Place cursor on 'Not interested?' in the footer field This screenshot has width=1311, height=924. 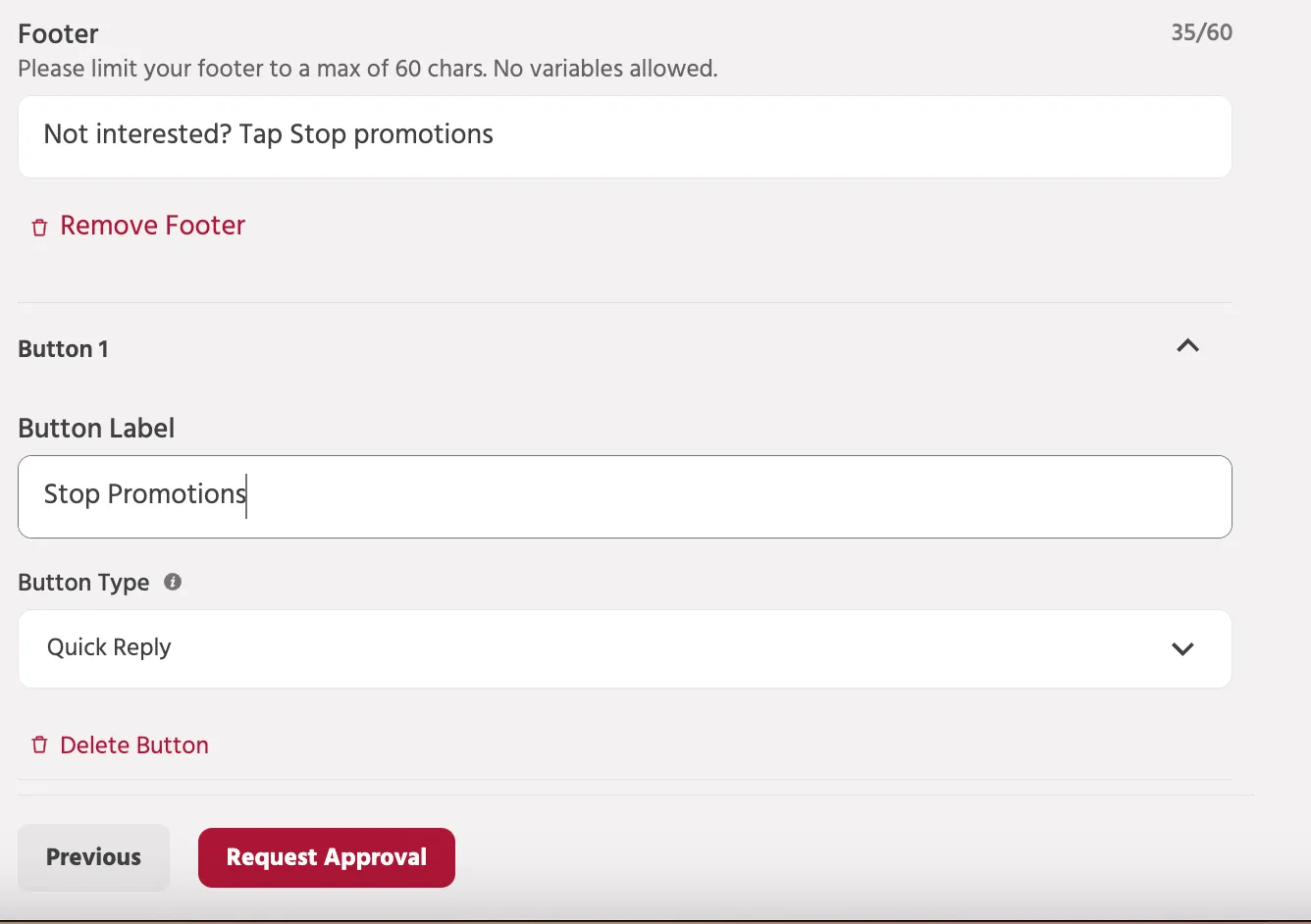(137, 134)
